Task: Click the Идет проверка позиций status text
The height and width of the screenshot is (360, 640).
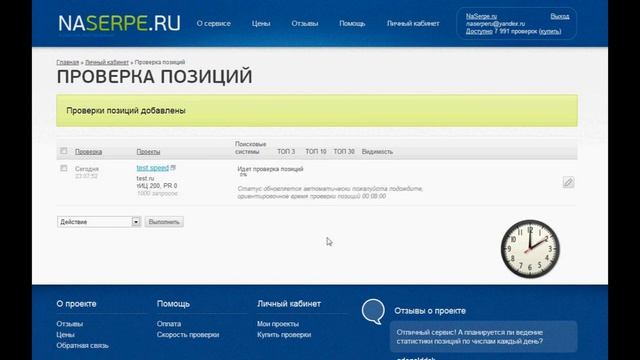Action: (x=270, y=169)
